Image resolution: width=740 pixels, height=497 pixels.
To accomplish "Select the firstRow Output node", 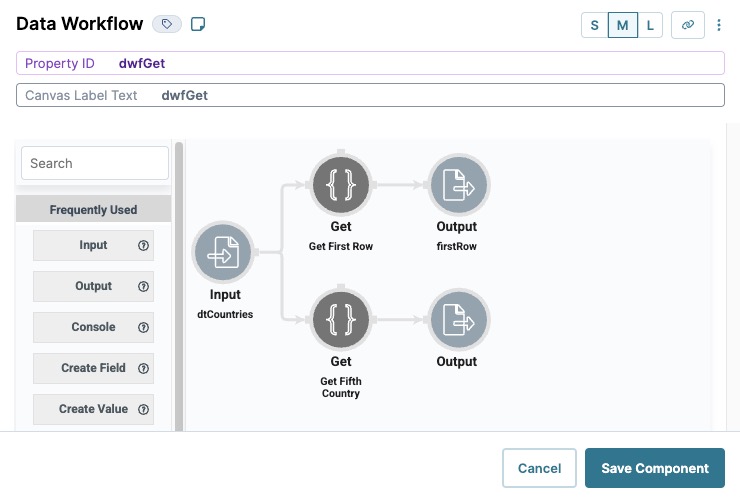I will [x=459, y=185].
